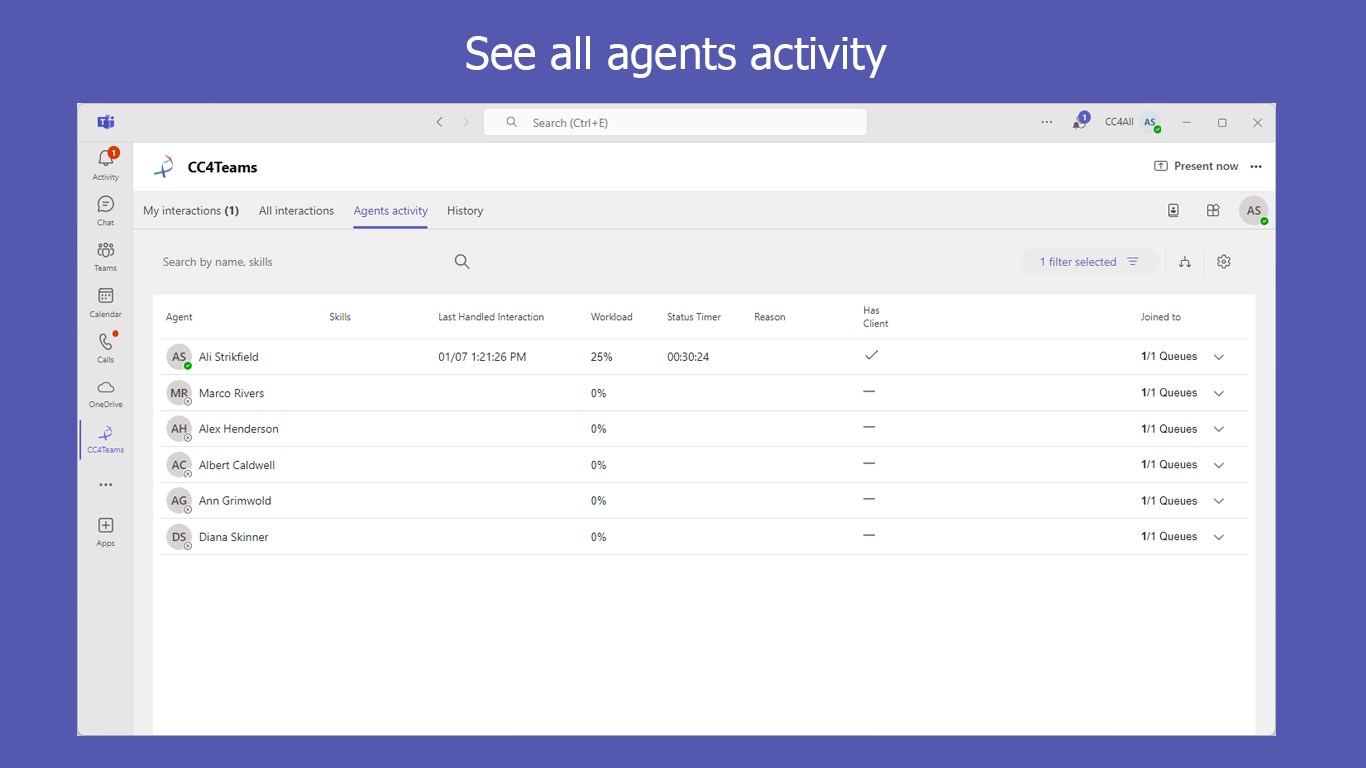Sort by the Agent column header

coord(179,317)
